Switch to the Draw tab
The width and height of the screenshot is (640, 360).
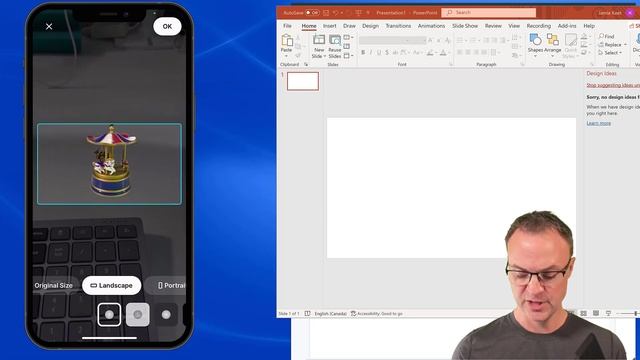[349, 26]
